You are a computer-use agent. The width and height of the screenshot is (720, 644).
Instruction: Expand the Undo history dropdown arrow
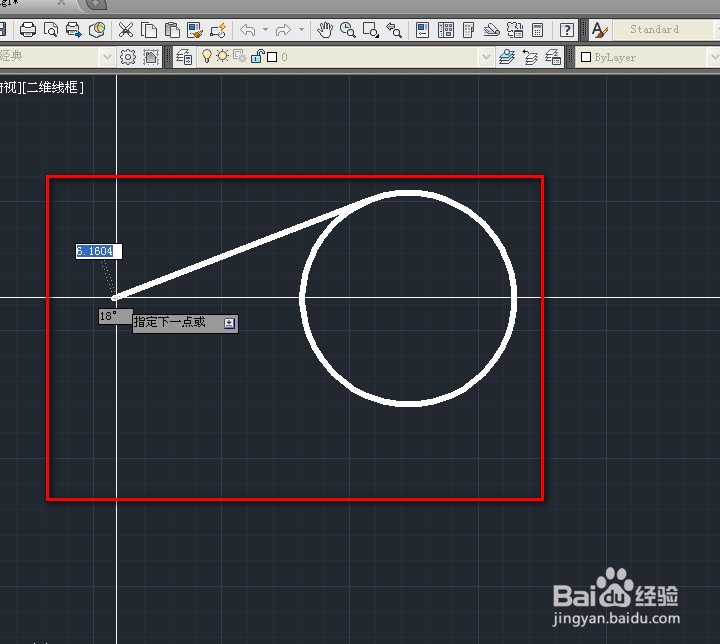[265, 30]
